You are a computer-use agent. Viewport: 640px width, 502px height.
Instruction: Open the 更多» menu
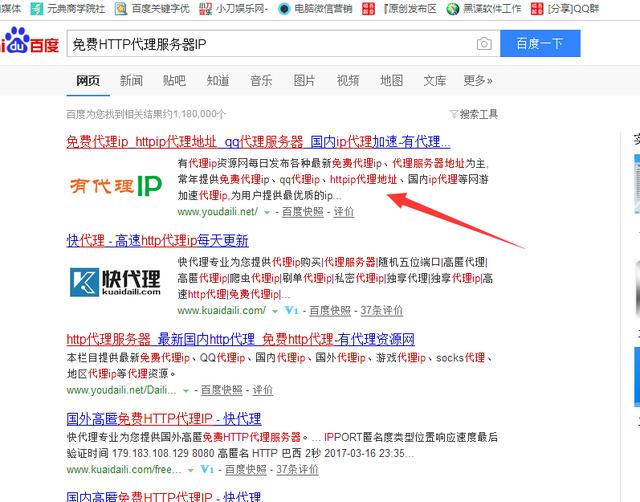[x=478, y=80]
